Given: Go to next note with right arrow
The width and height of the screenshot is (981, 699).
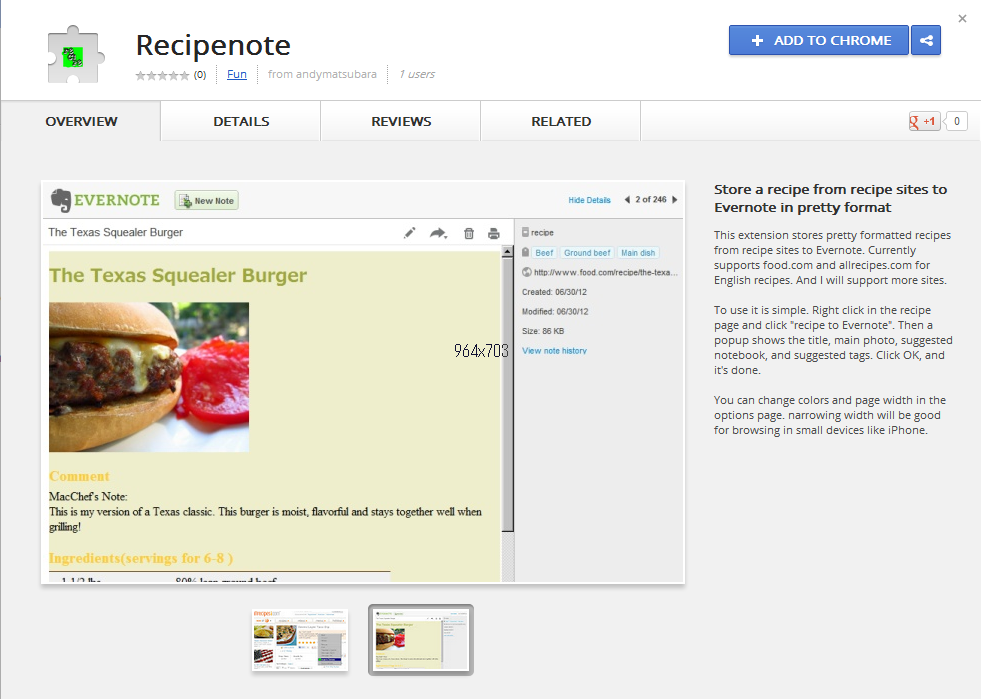Looking at the screenshot, I should [x=674, y=200].
